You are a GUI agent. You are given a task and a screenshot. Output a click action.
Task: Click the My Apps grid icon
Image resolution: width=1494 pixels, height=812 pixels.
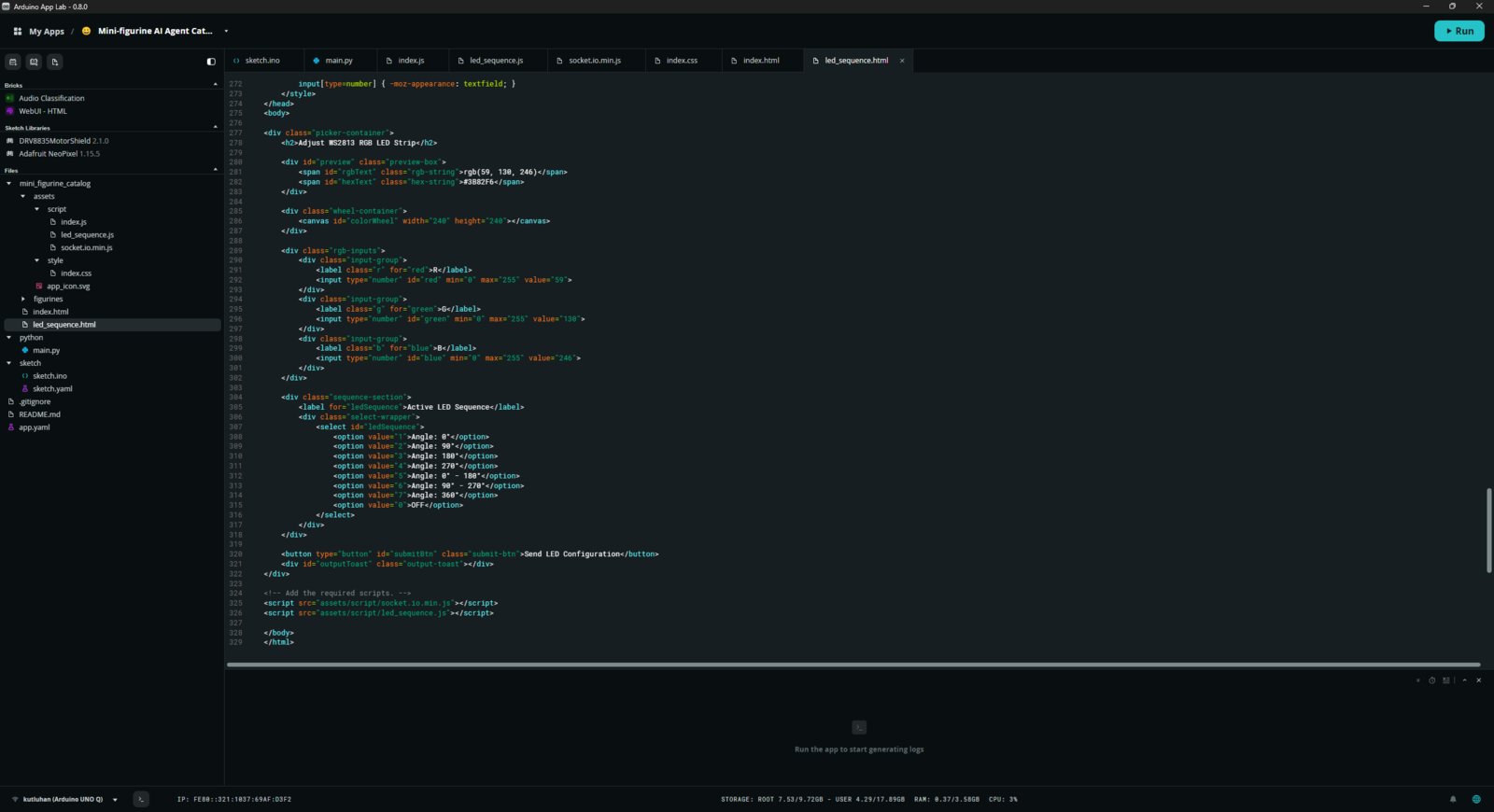click(x=18, y=31)
